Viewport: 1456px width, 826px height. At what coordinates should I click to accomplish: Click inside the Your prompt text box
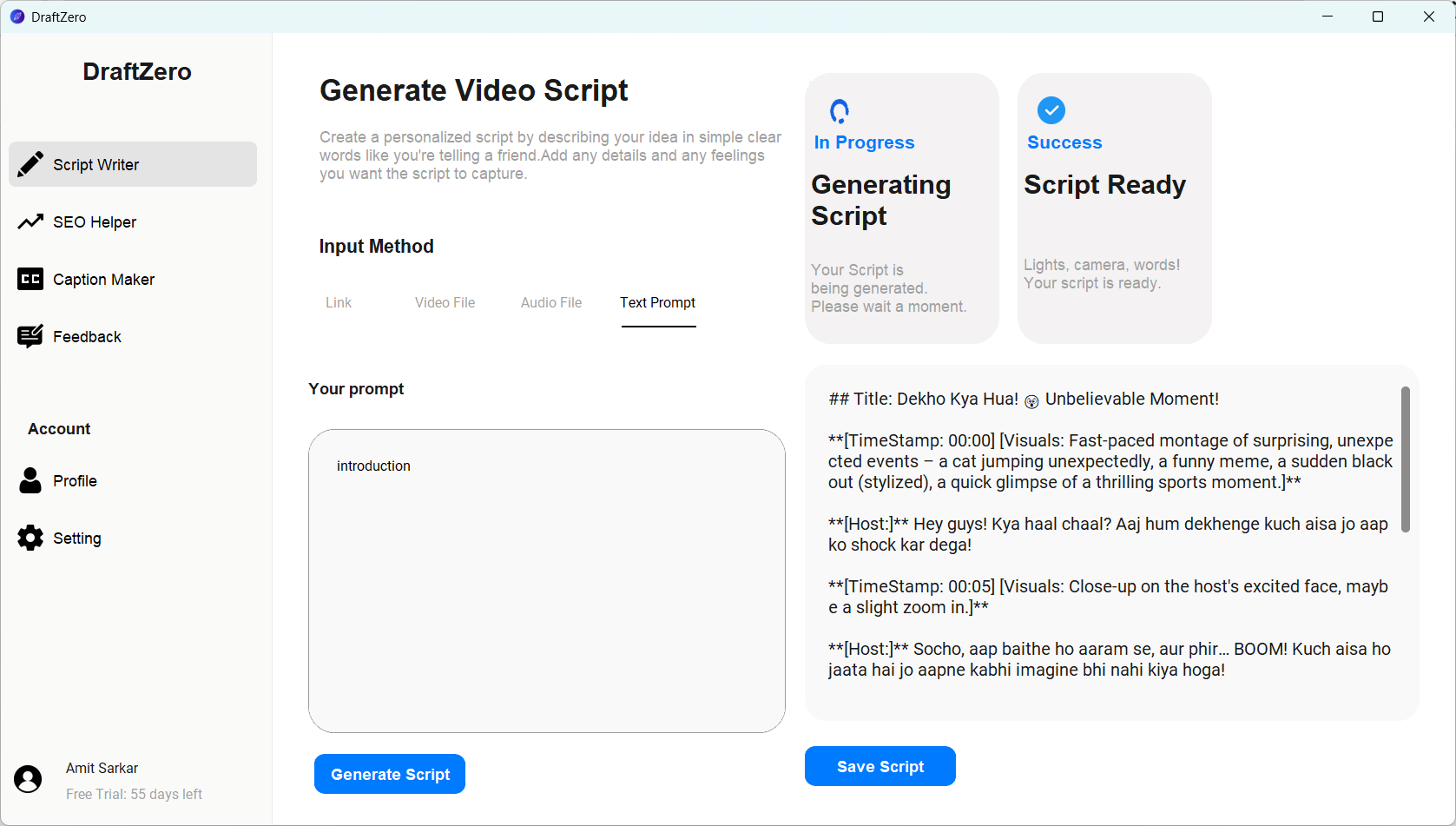pyautogui.click(x=546, y=580)
